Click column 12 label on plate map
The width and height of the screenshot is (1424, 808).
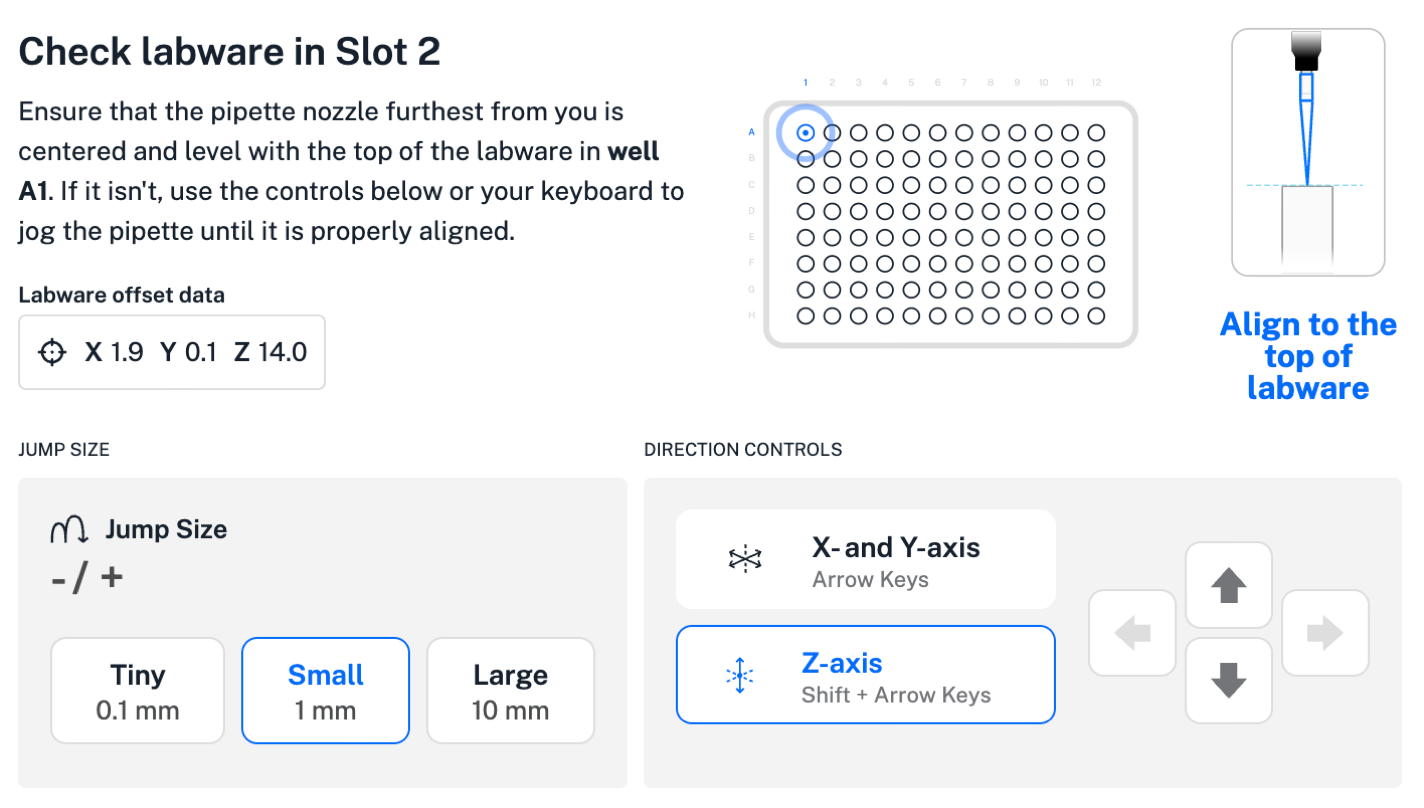[1096, 82]
